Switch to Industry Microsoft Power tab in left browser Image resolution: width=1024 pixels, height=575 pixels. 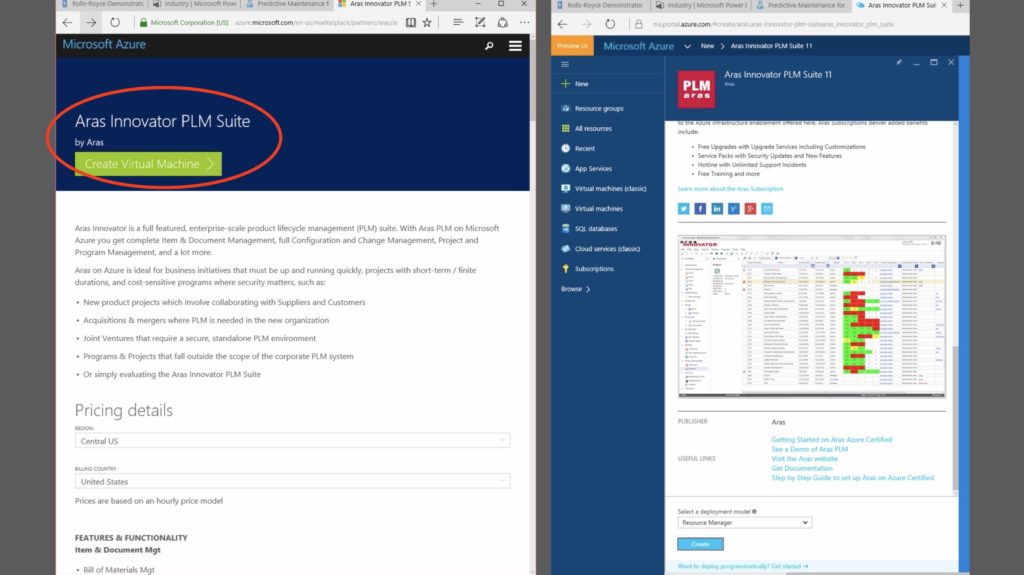coord(195,4)
